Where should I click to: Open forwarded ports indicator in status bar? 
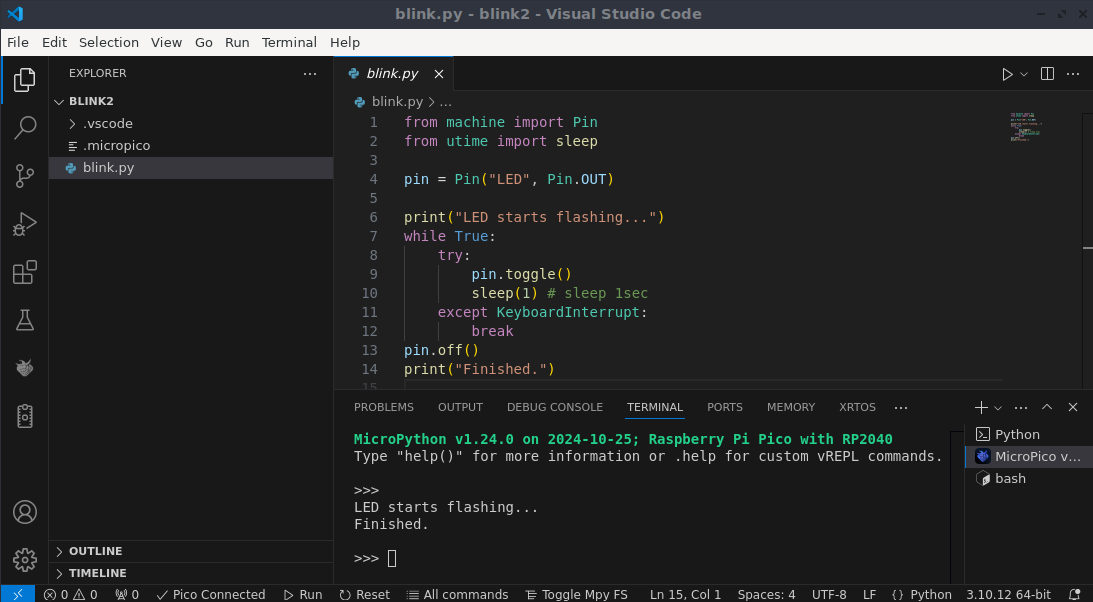127,594
